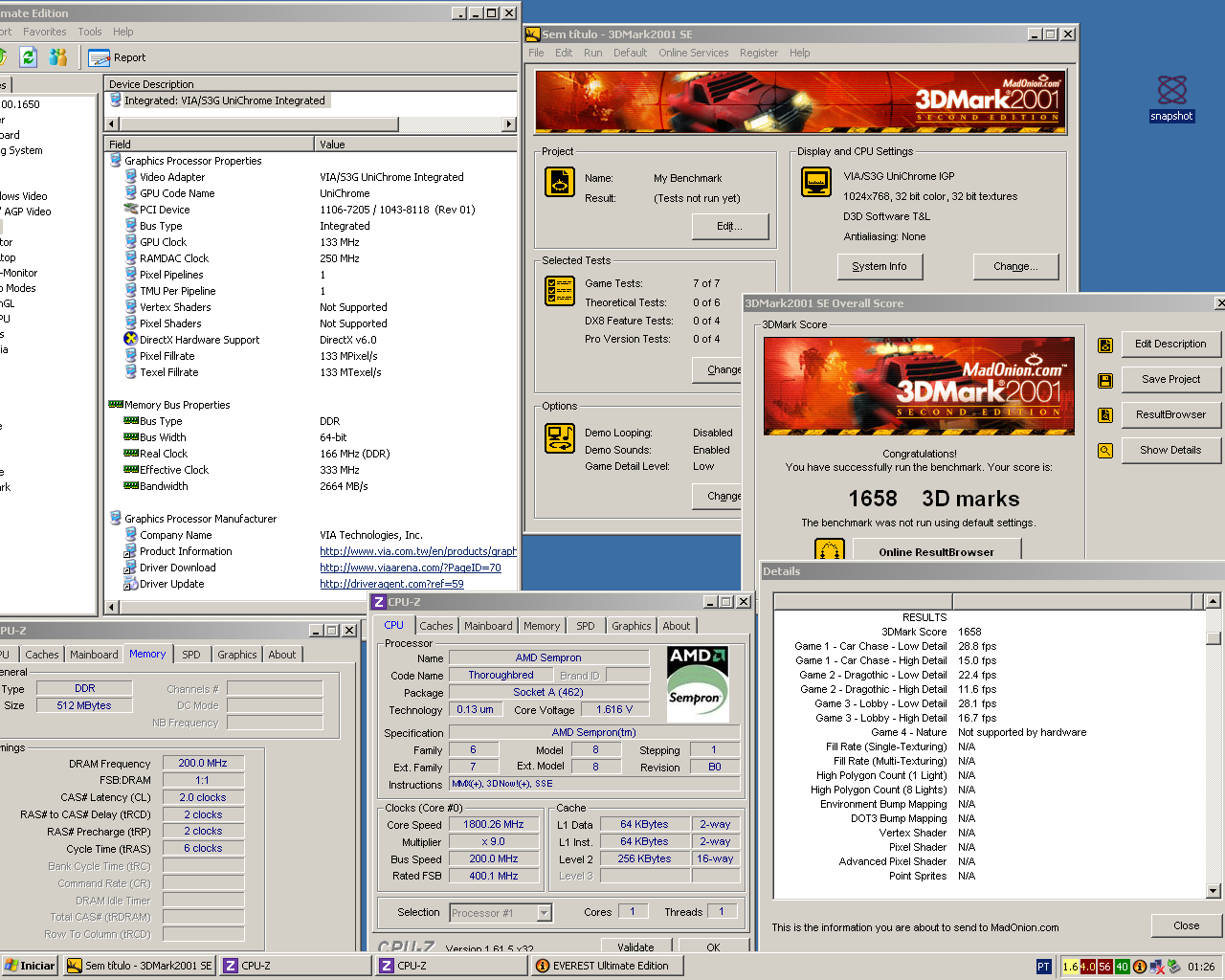Click the users icon in EVEREST toolbar
This screenshot has width=1225, height=980.
point(58,56)
